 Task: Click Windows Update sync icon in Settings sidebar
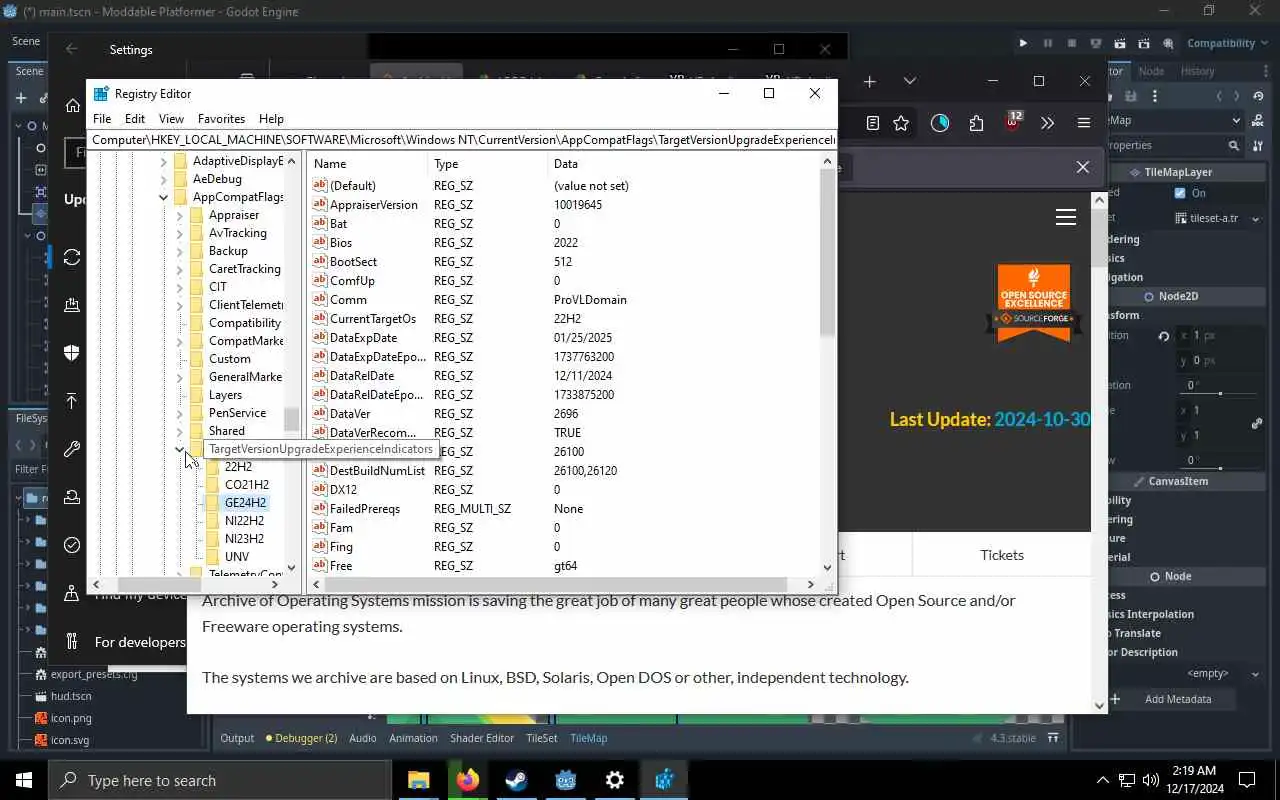(72, 257)
